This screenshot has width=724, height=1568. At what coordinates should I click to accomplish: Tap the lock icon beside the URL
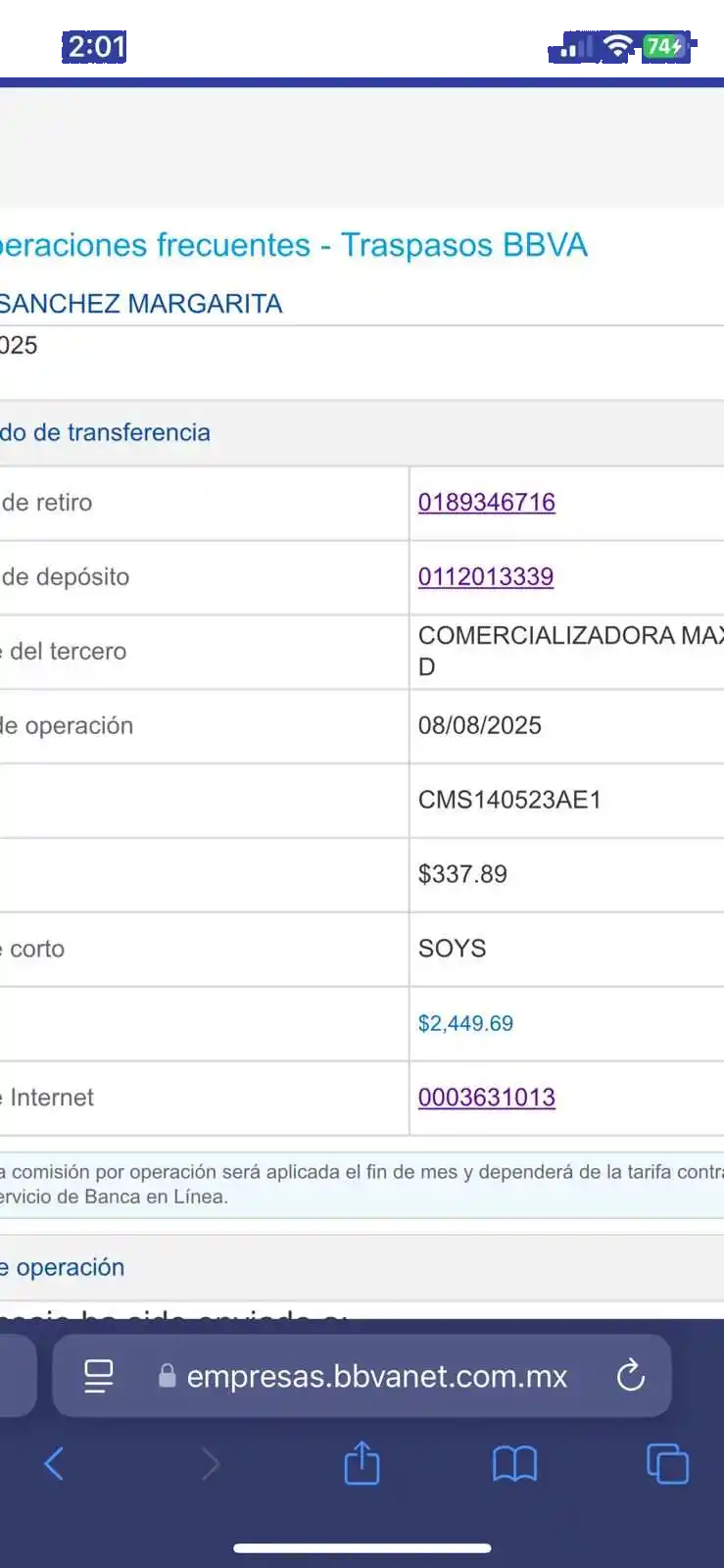pos(168,1376)
